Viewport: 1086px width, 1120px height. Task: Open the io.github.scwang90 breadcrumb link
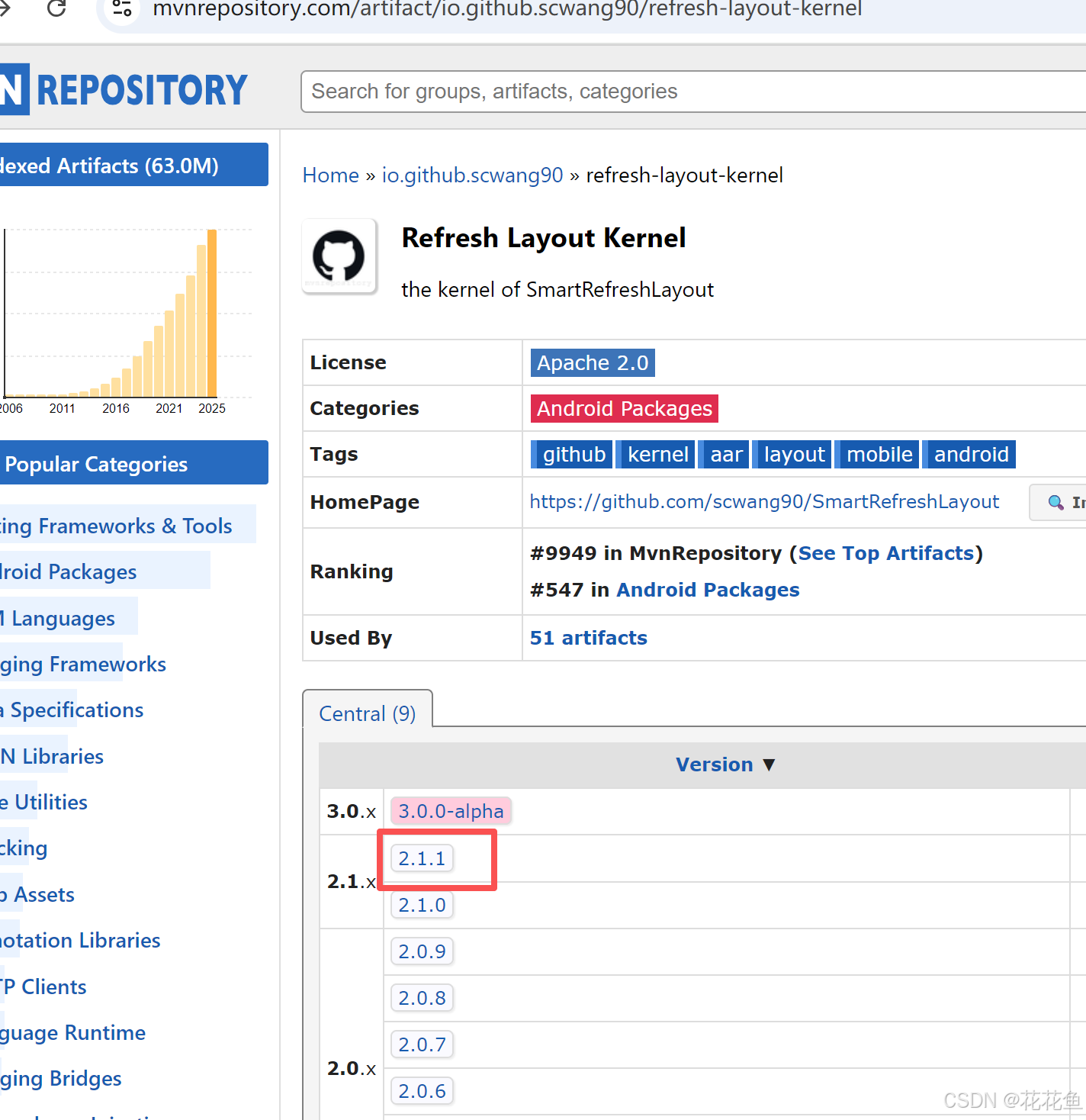coord(472,175)
